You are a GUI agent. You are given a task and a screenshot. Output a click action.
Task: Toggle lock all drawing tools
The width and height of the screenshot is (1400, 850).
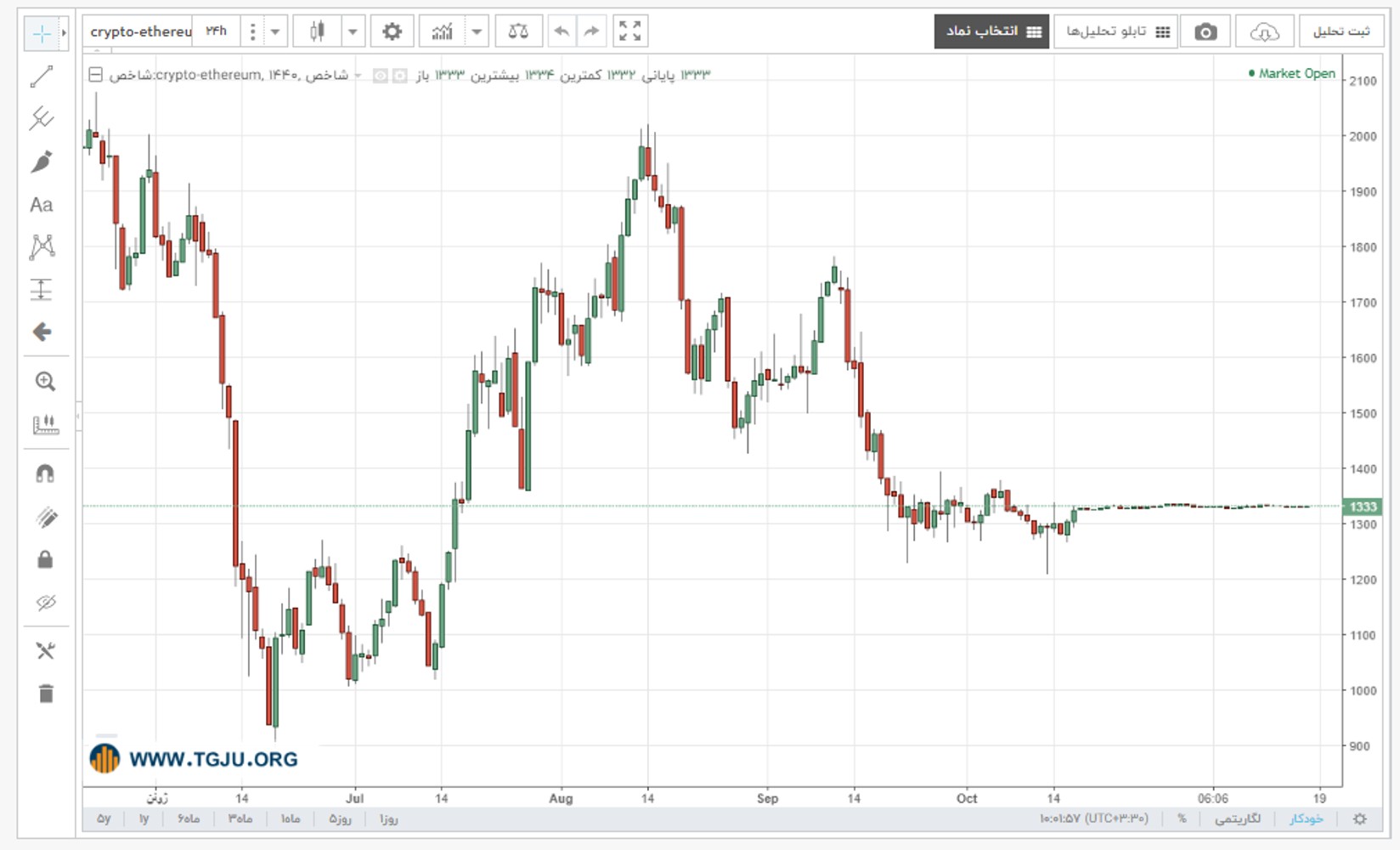point(46,558)
